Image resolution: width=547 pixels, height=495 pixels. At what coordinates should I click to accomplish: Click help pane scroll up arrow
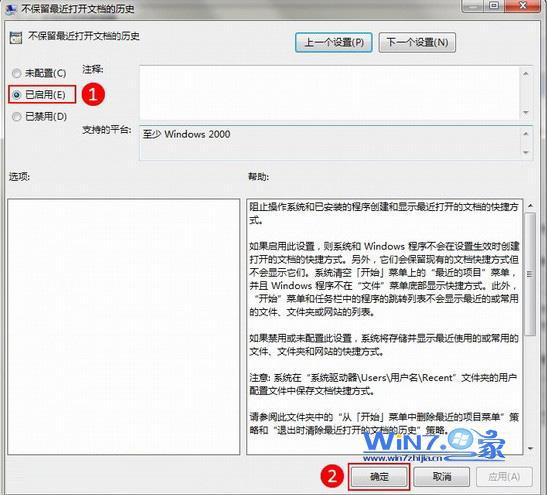(530, 206)
